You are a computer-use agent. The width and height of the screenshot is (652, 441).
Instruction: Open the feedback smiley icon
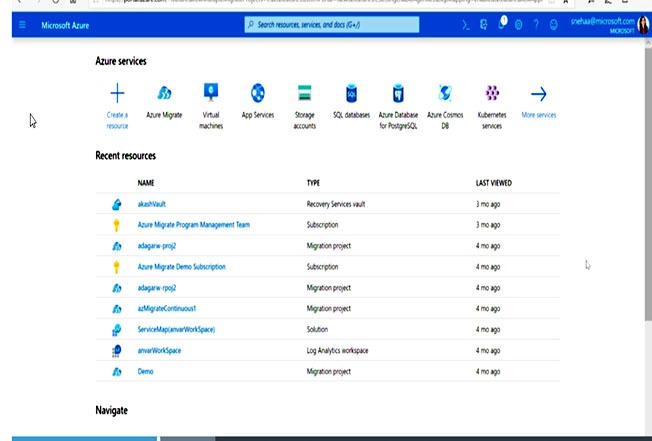553,25
